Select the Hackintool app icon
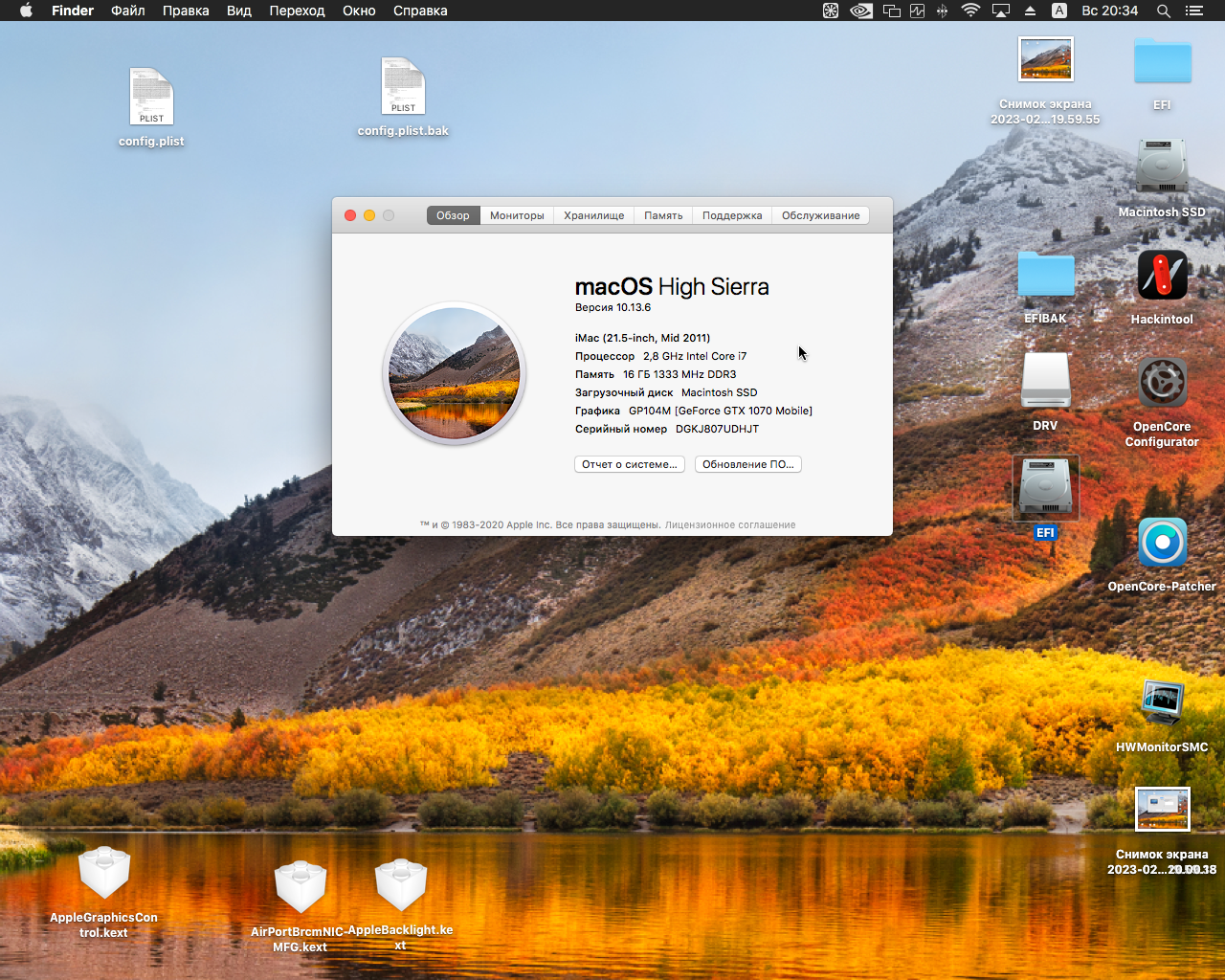 (1162, 276)
